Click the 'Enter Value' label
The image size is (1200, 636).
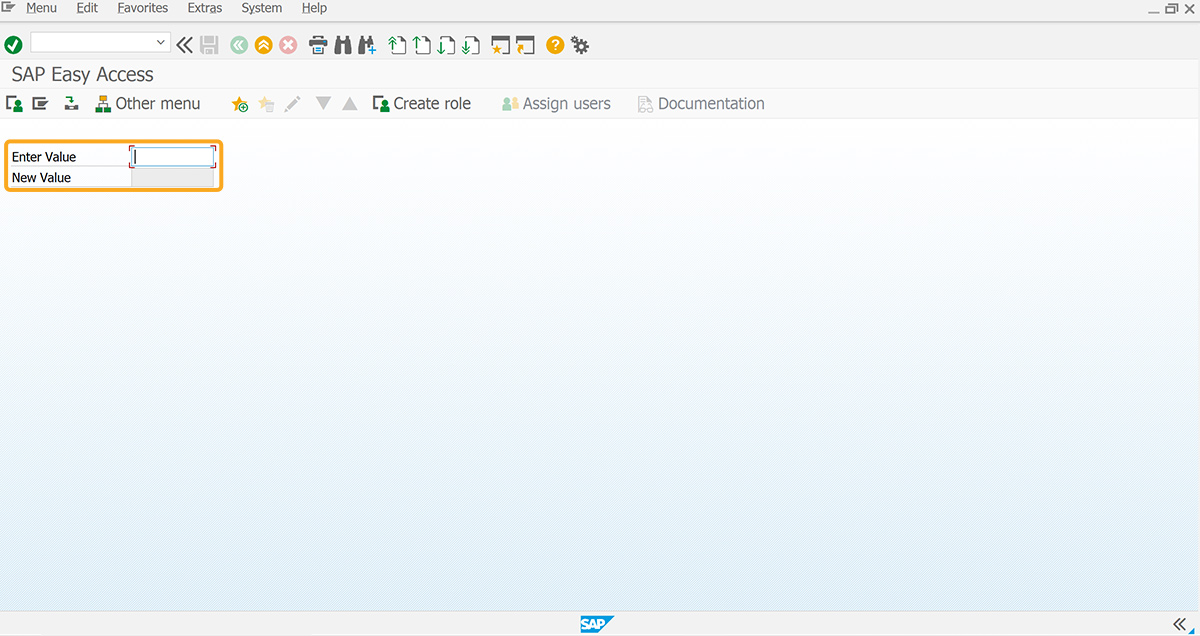click(44, 157)
